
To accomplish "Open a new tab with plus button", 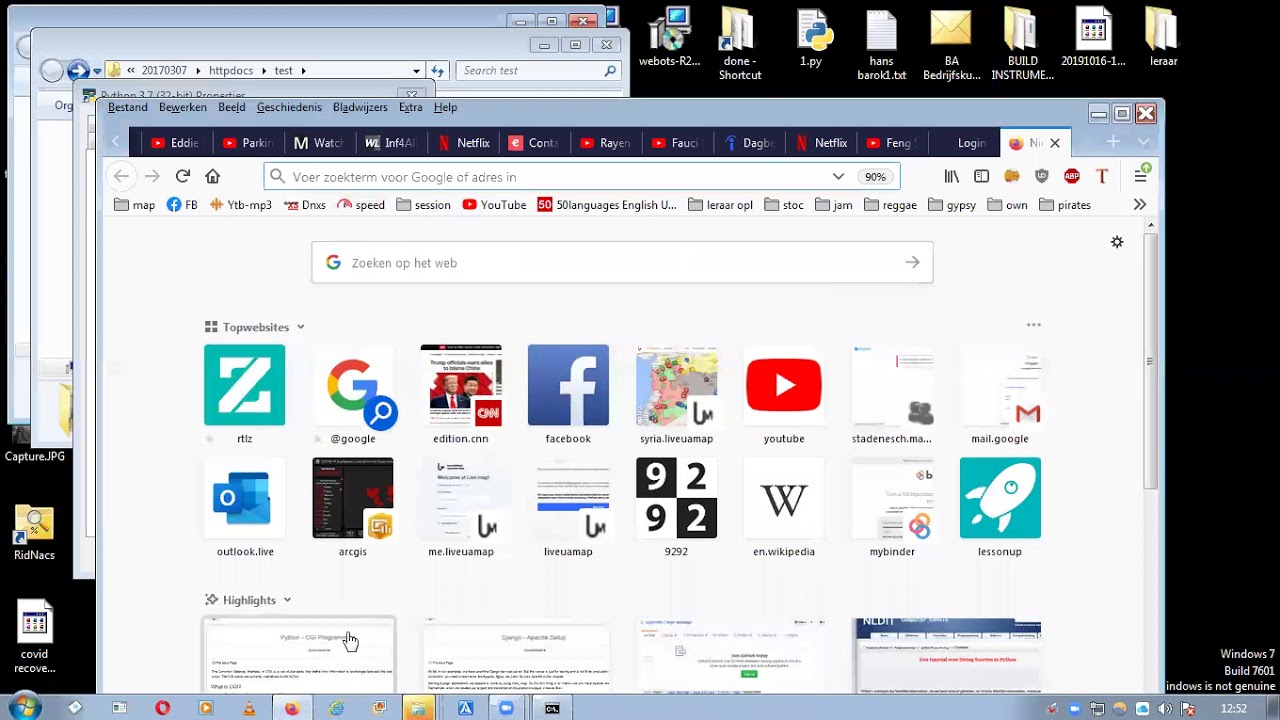I will [1113, 142].
